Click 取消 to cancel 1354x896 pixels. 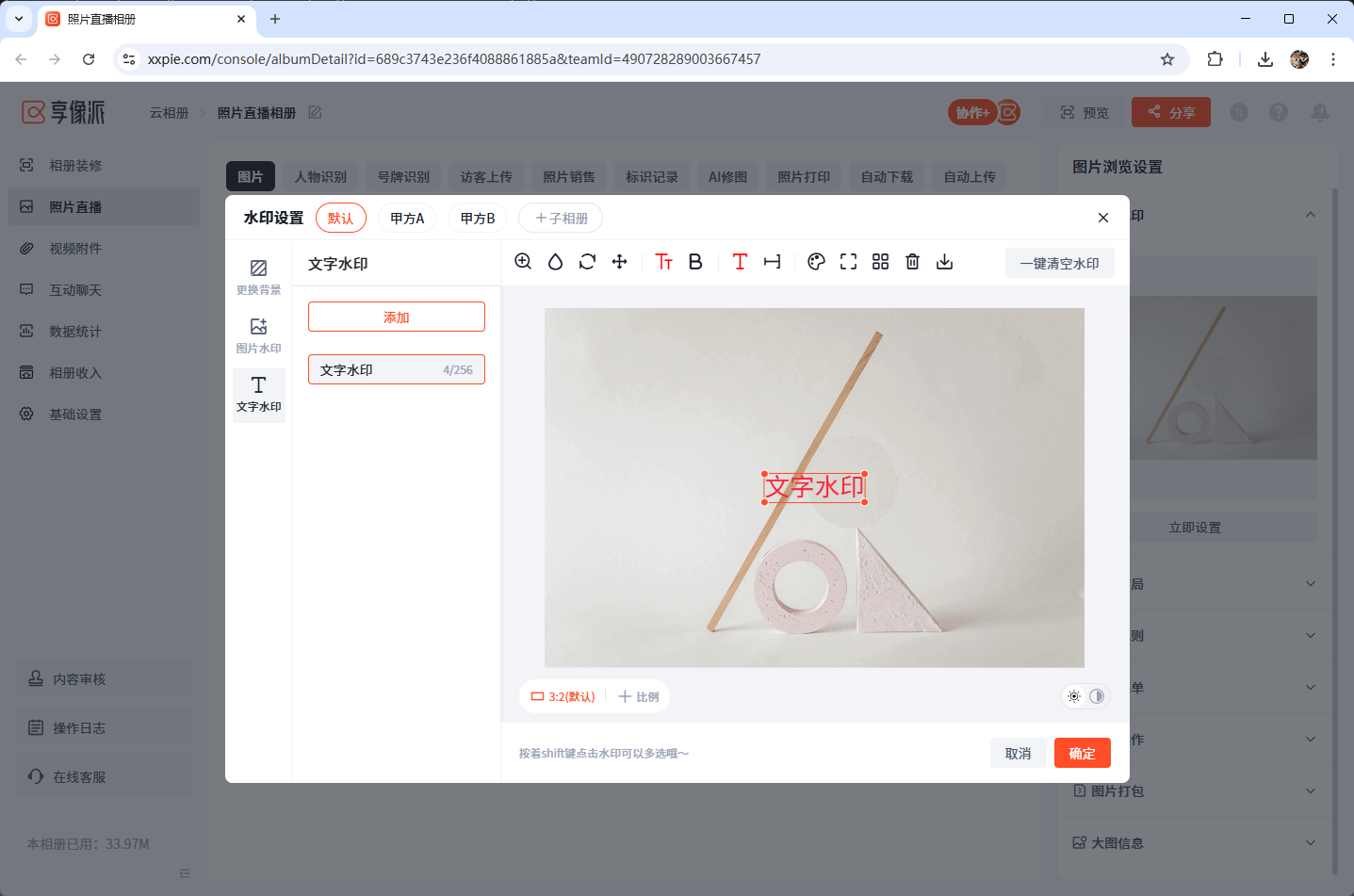[1018, 753]
